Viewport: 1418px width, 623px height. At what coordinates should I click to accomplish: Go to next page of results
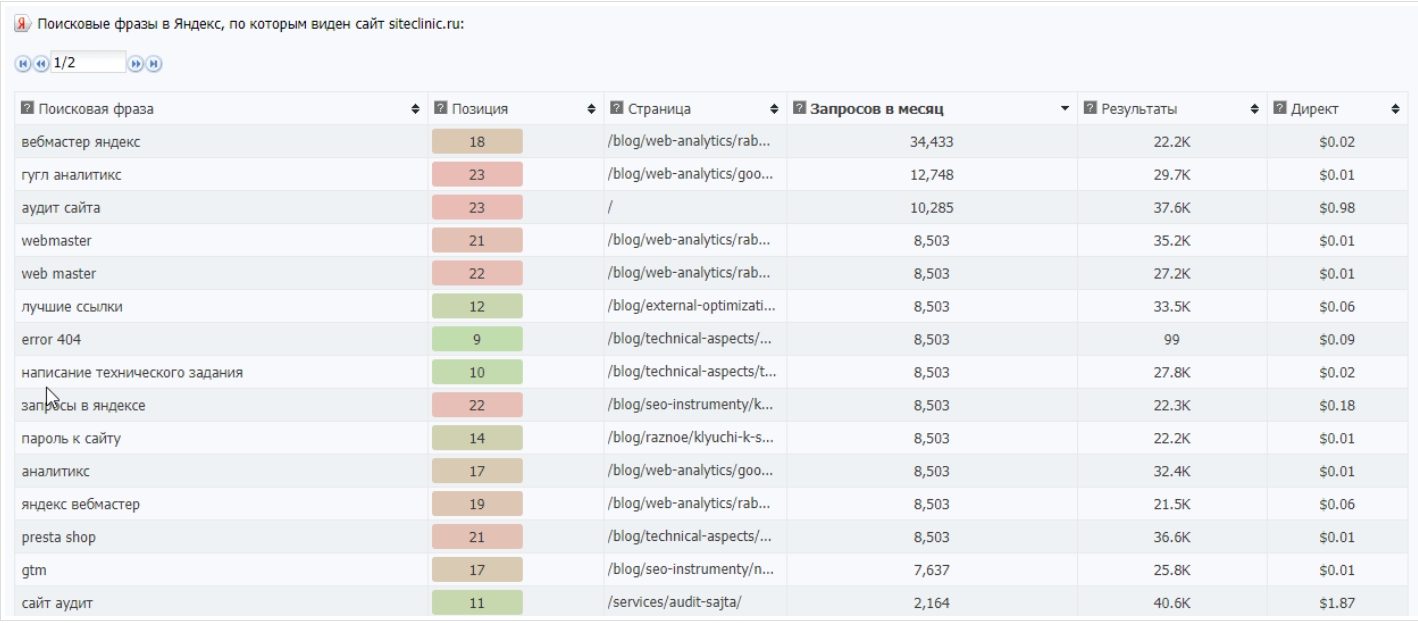(x=136, y=64)
